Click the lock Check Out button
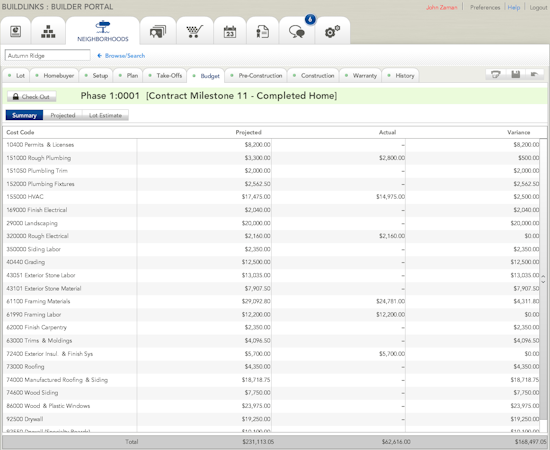The width and height of the screenshot is (550, 450). [32, 96]
